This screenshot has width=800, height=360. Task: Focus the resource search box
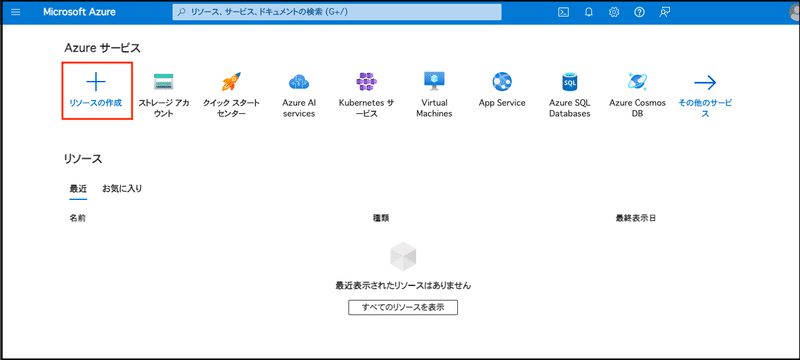337,12
